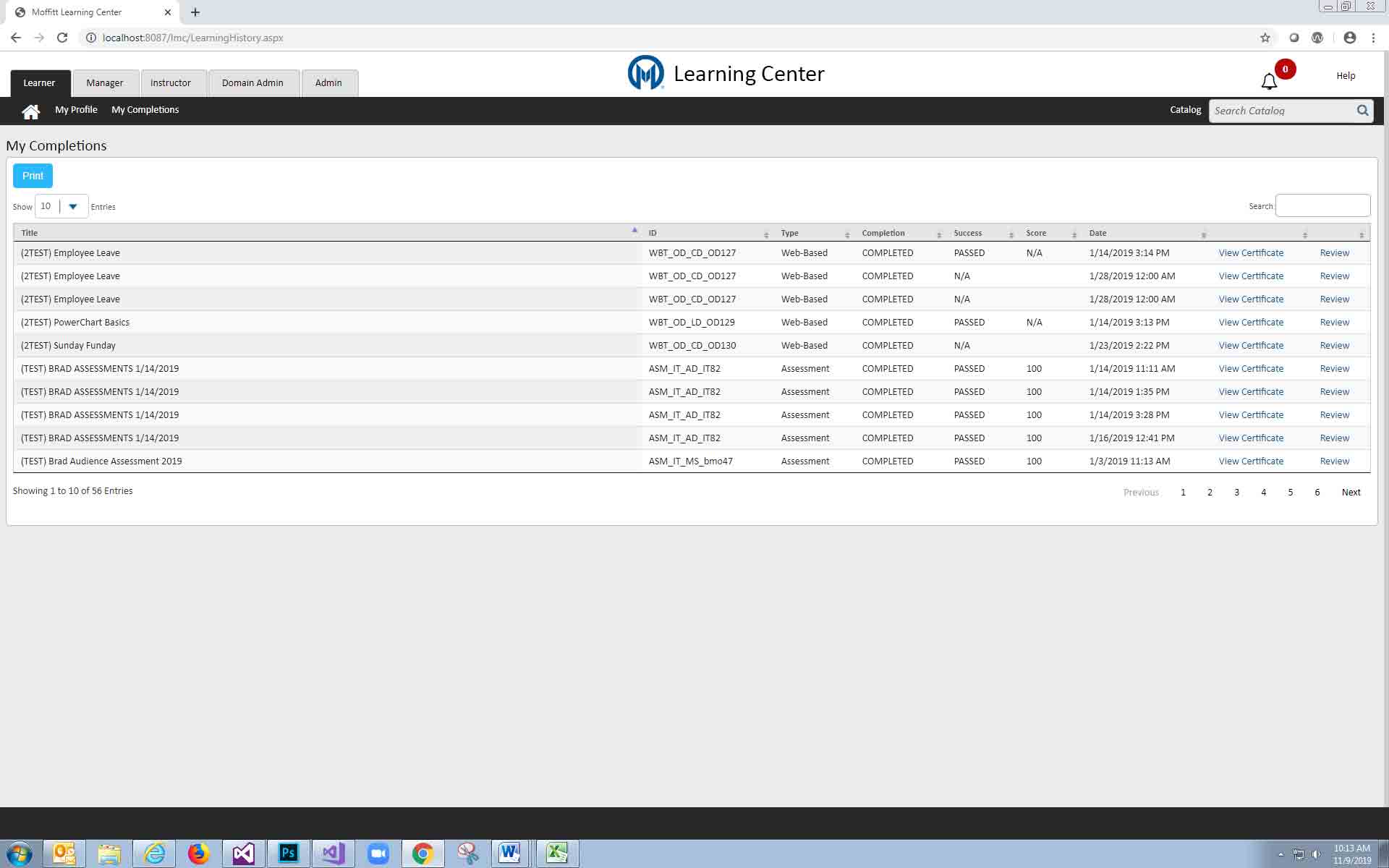Screen dimensions: 1389x868
Task: Open My Profile menu item
Action: pos(76,110)
